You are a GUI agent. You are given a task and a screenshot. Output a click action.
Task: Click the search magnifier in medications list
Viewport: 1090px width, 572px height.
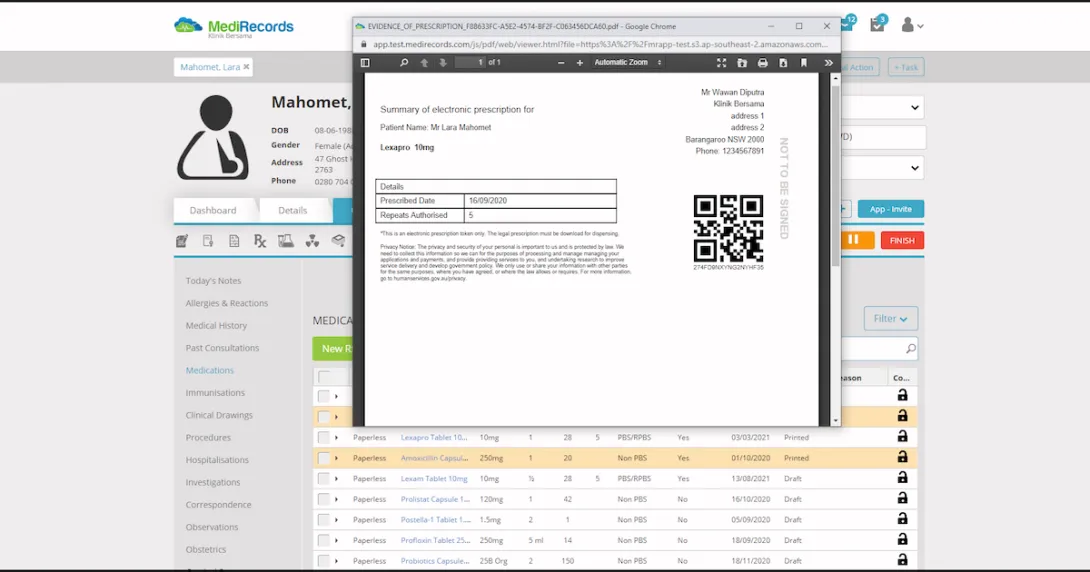(x=911, y=349)
